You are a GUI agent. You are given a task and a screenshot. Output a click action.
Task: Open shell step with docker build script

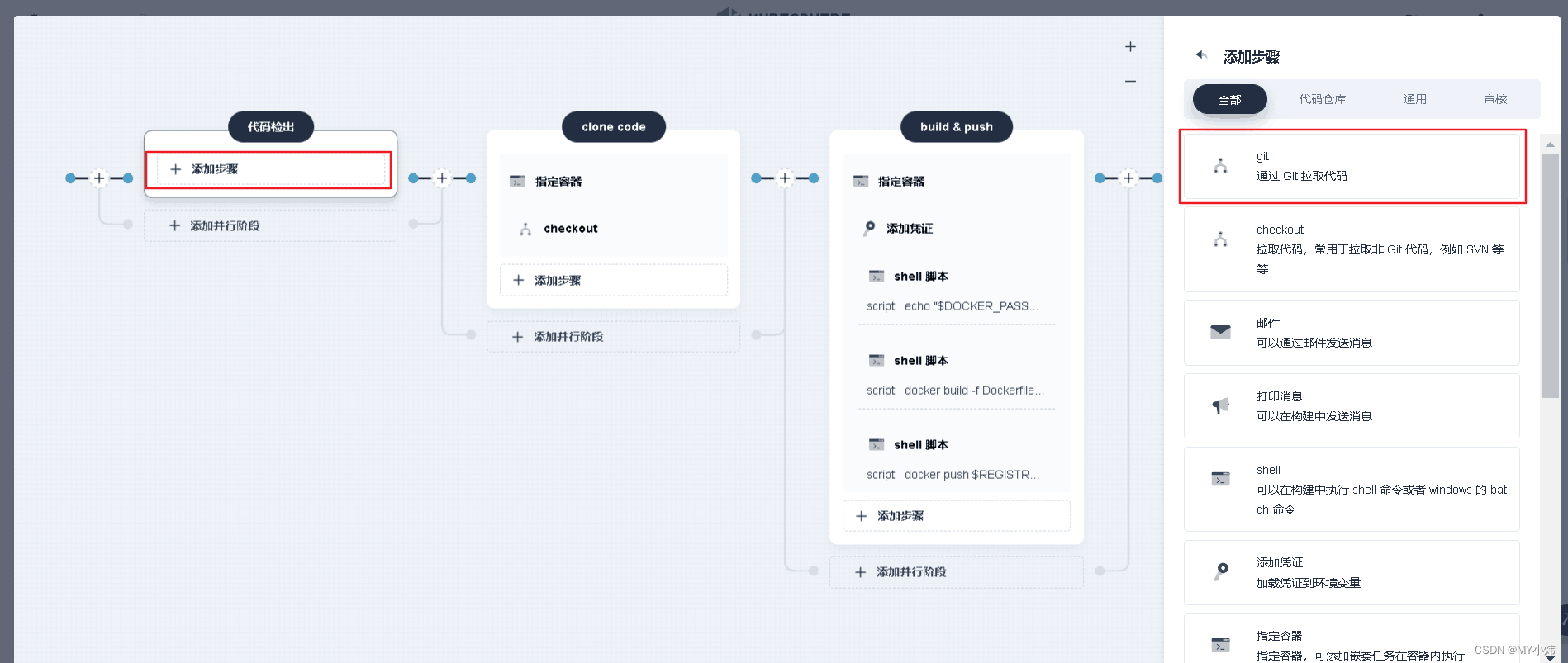pyautogui.click(x=957, y=375)
